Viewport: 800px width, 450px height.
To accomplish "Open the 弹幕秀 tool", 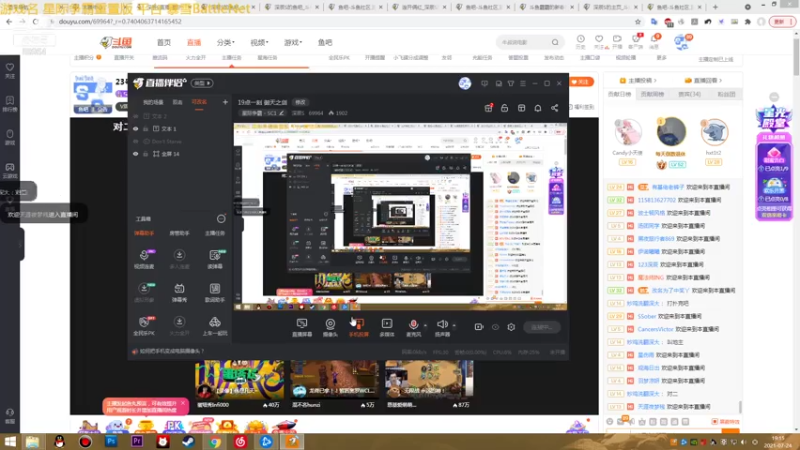I will [x=179, y=293].
